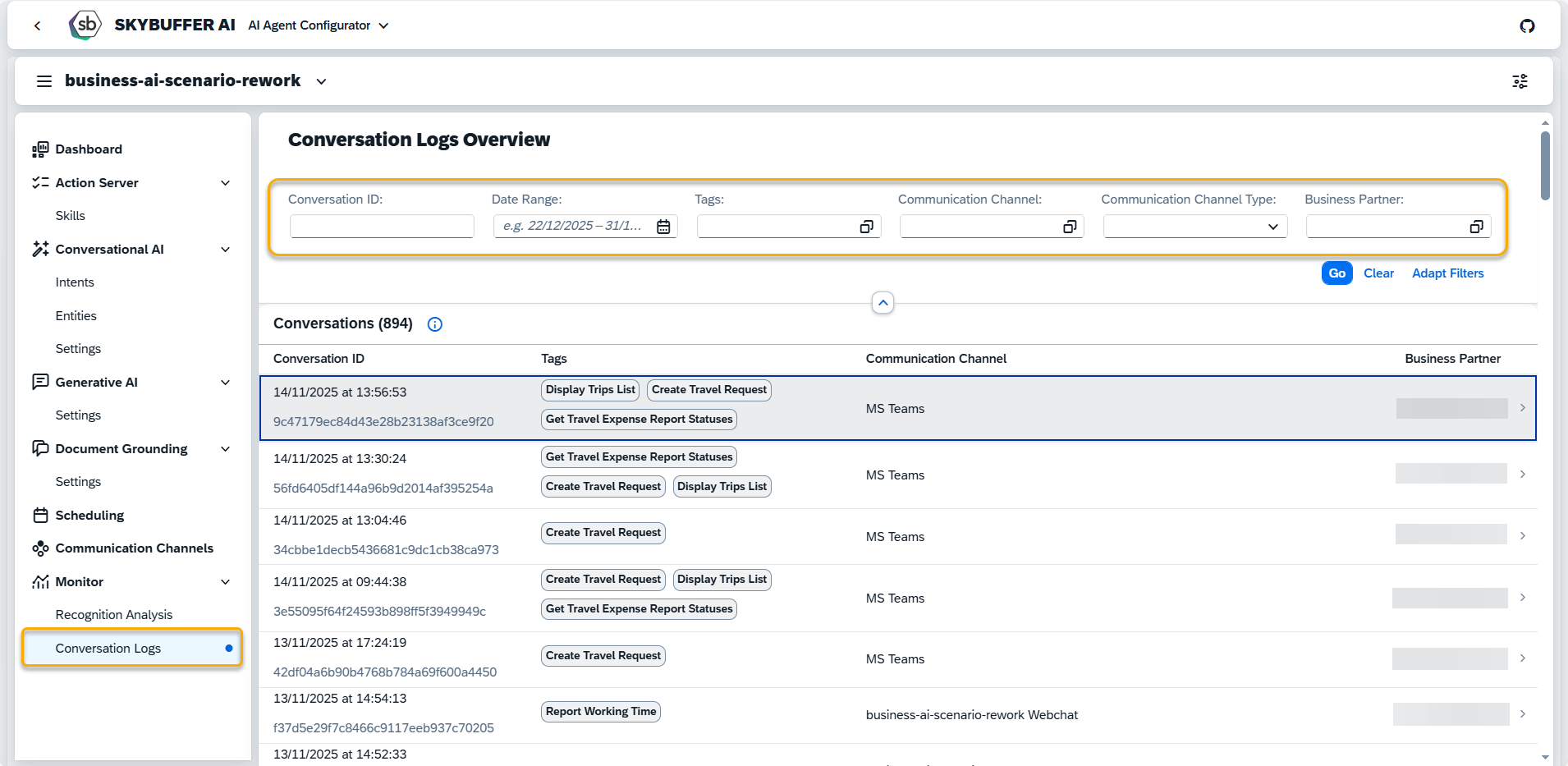Open the hamburger navigation menu icon
Viewport: 1568px width, 766px height.
tap(44, 81)
